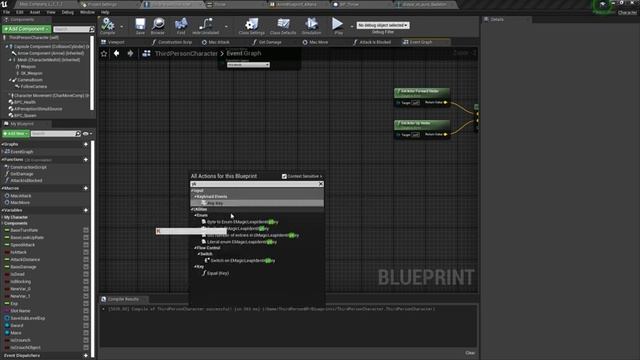Open Class Settings from the toolbar
Viewport: 640px width, 360px height.
pyautogui.click(x=251, y=24)
